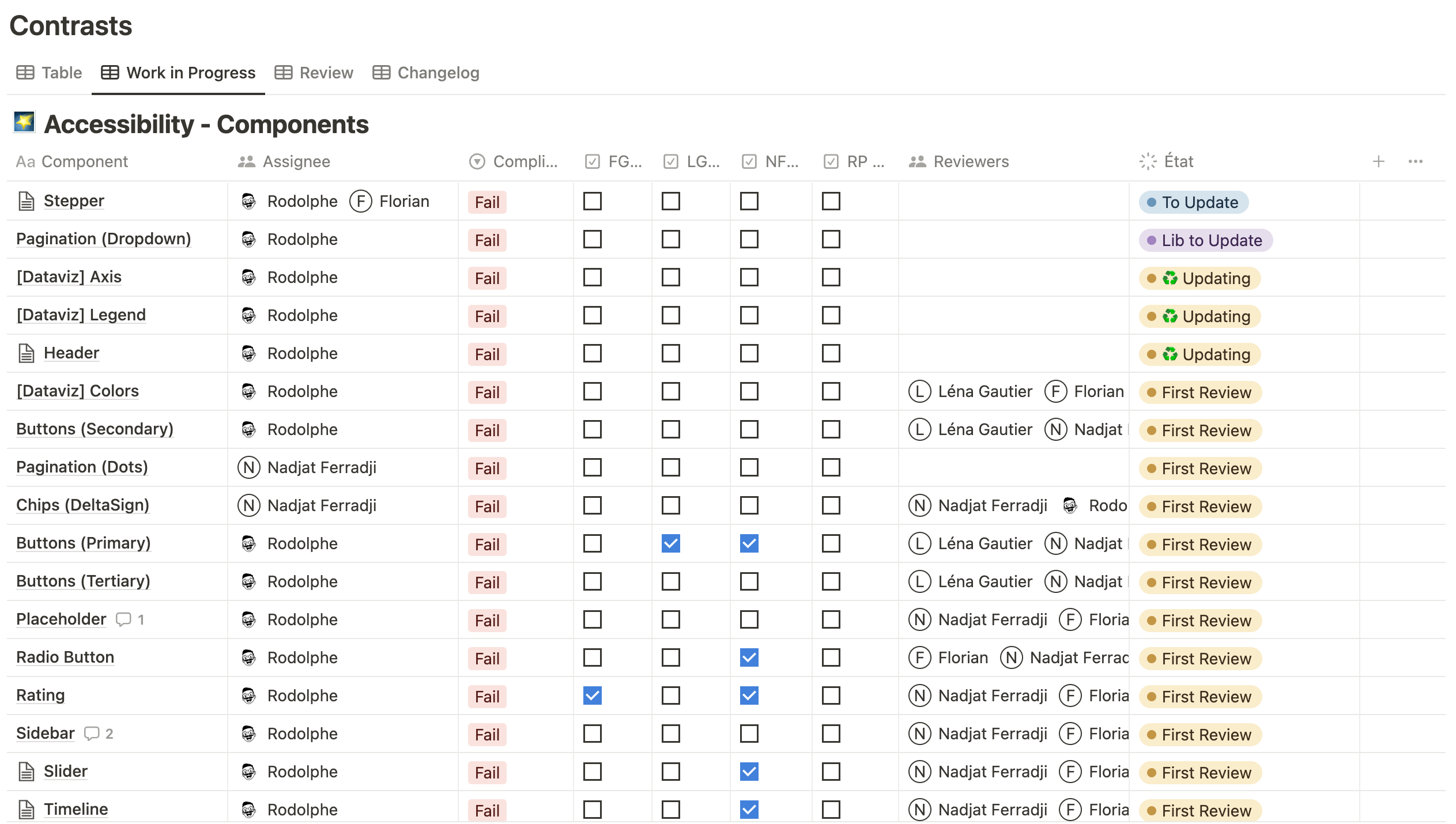1456x824 pixels.
Task: Click the État column header
Action: point(1178,161)
